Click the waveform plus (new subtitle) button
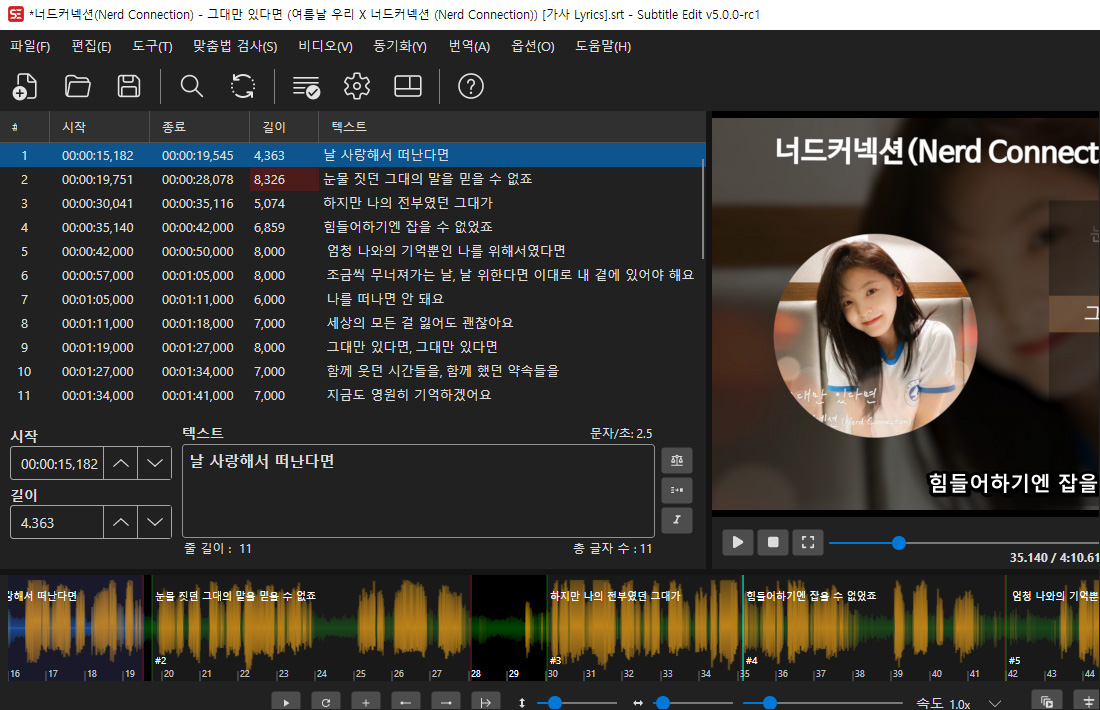Viewport: 1100px width, 710px height. click(x=365, y=702)
